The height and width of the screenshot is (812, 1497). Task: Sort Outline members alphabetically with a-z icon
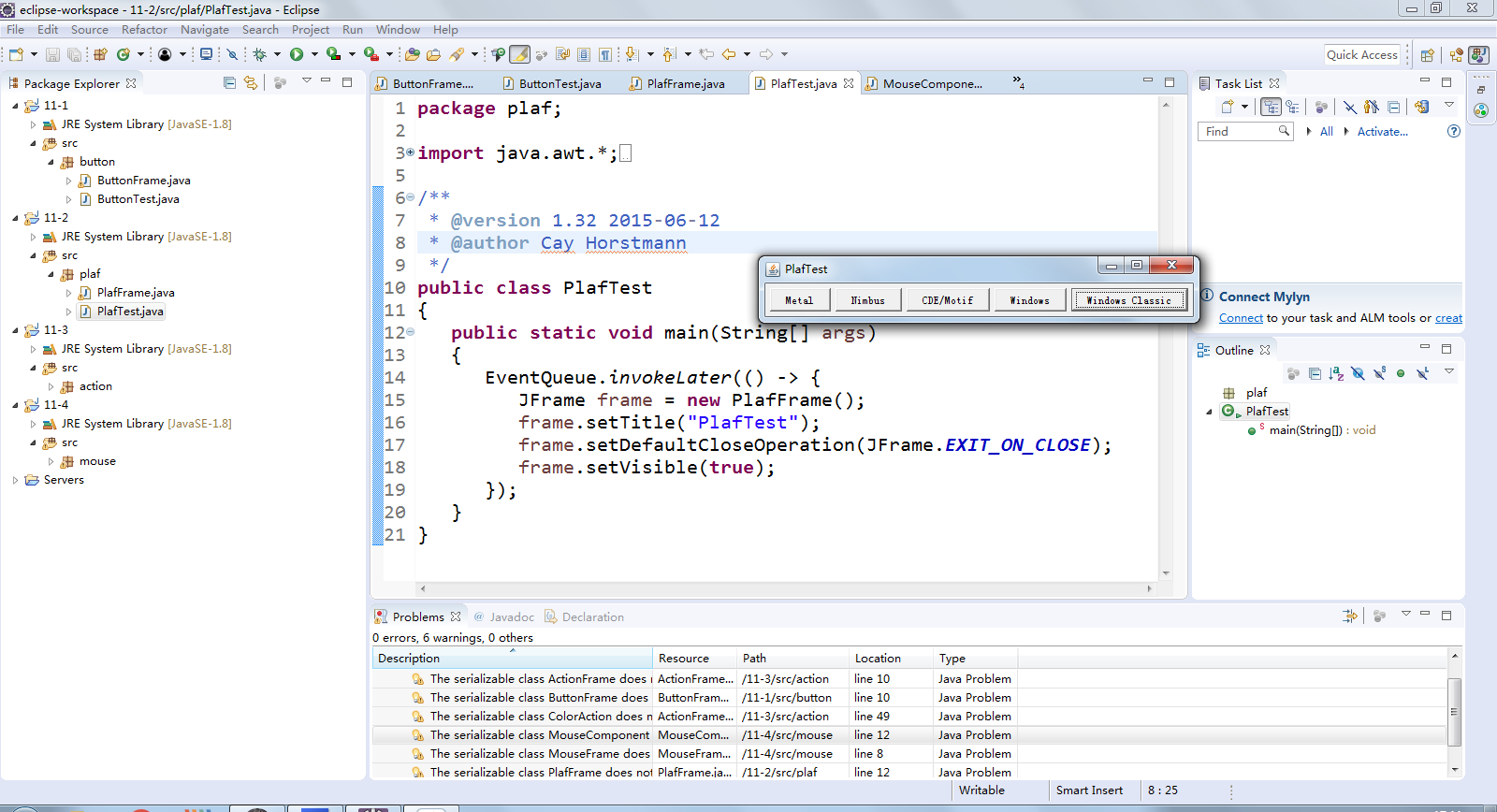pos(1336,373)
